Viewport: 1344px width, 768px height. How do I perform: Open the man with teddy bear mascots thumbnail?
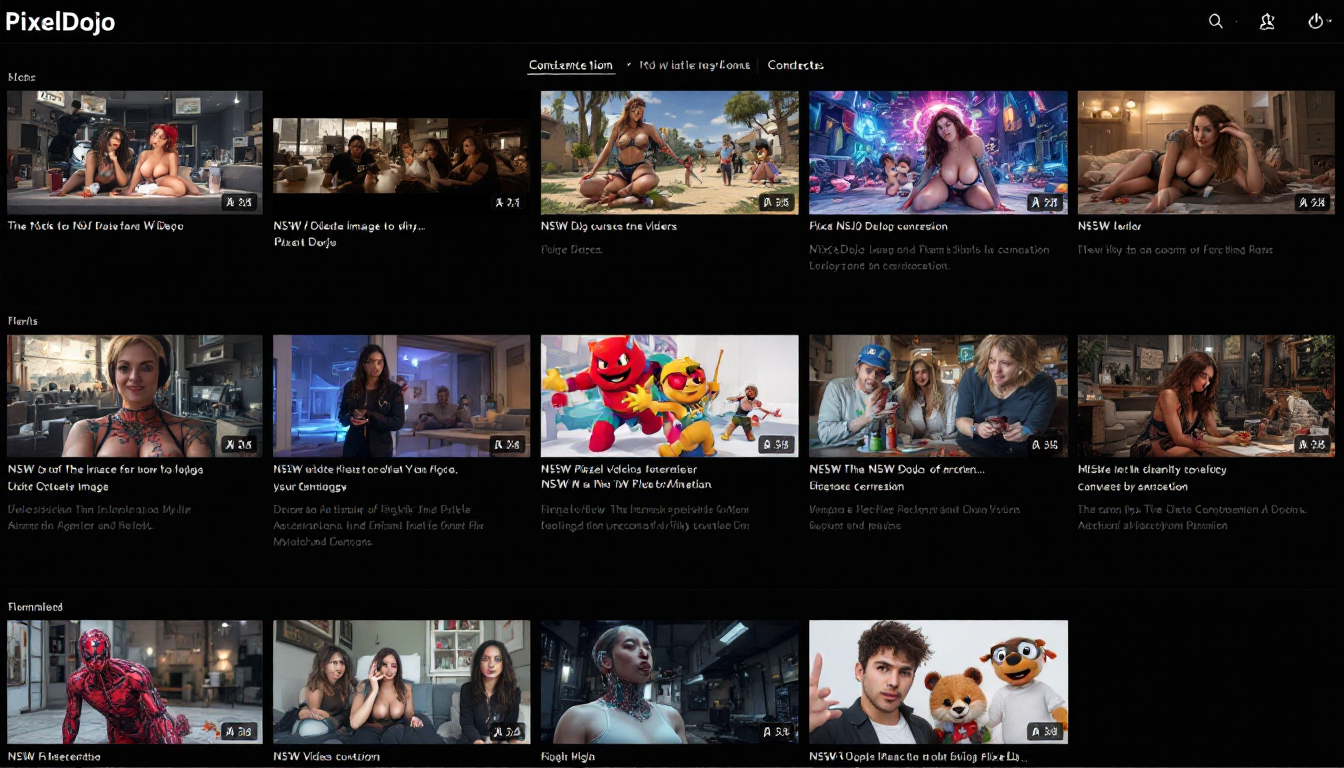pyautogui.click(x=937, y=681)
